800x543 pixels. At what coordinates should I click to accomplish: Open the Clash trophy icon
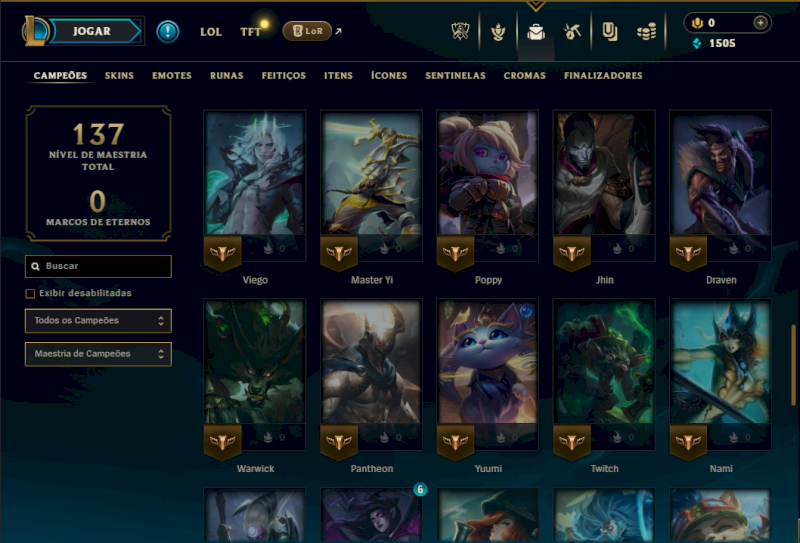pyautogui.click(x=460, y=32)
